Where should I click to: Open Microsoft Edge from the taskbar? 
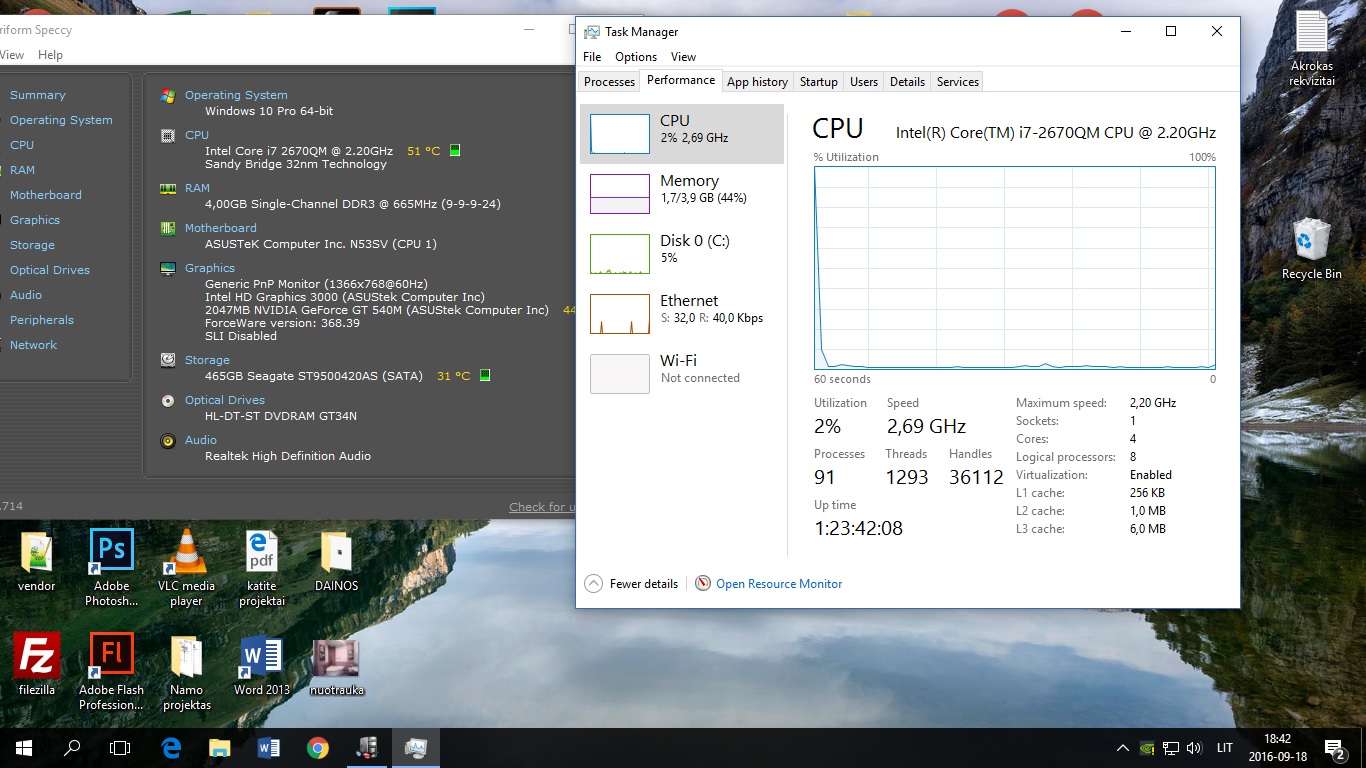click(171, 748)
